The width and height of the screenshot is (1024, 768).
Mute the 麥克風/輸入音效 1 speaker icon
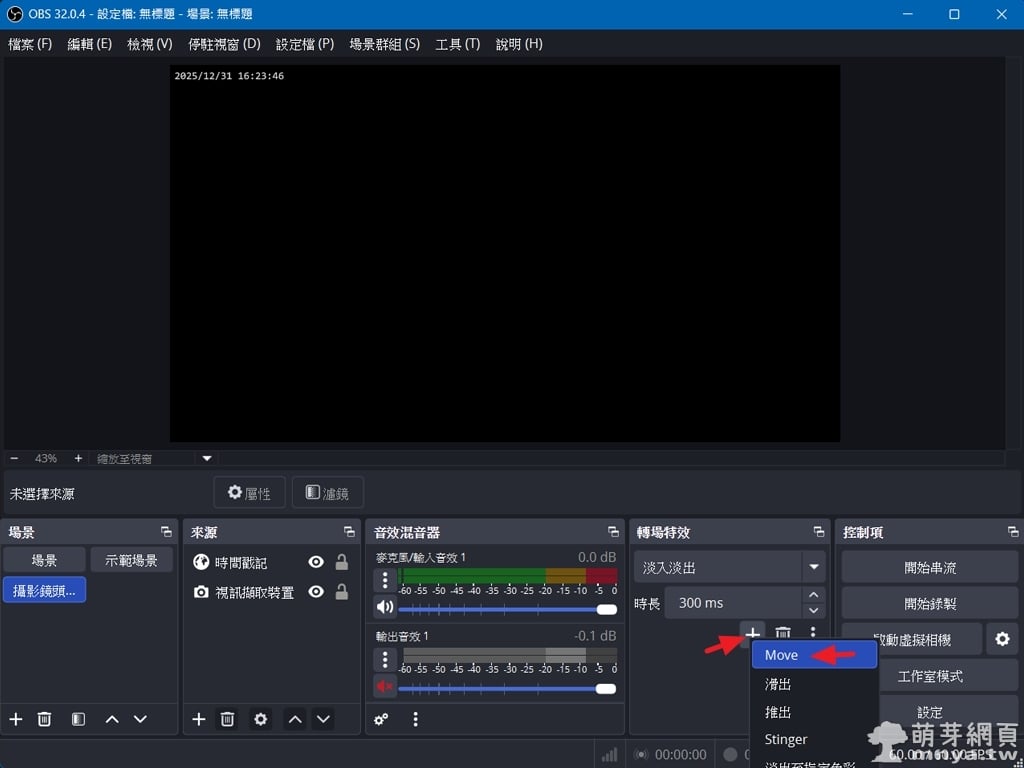(x=385, y=607)
